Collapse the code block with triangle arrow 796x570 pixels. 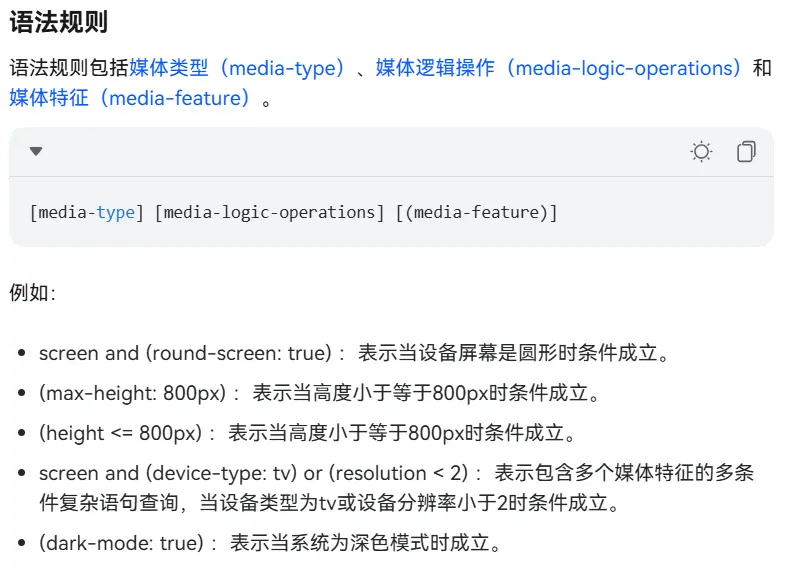36,152
